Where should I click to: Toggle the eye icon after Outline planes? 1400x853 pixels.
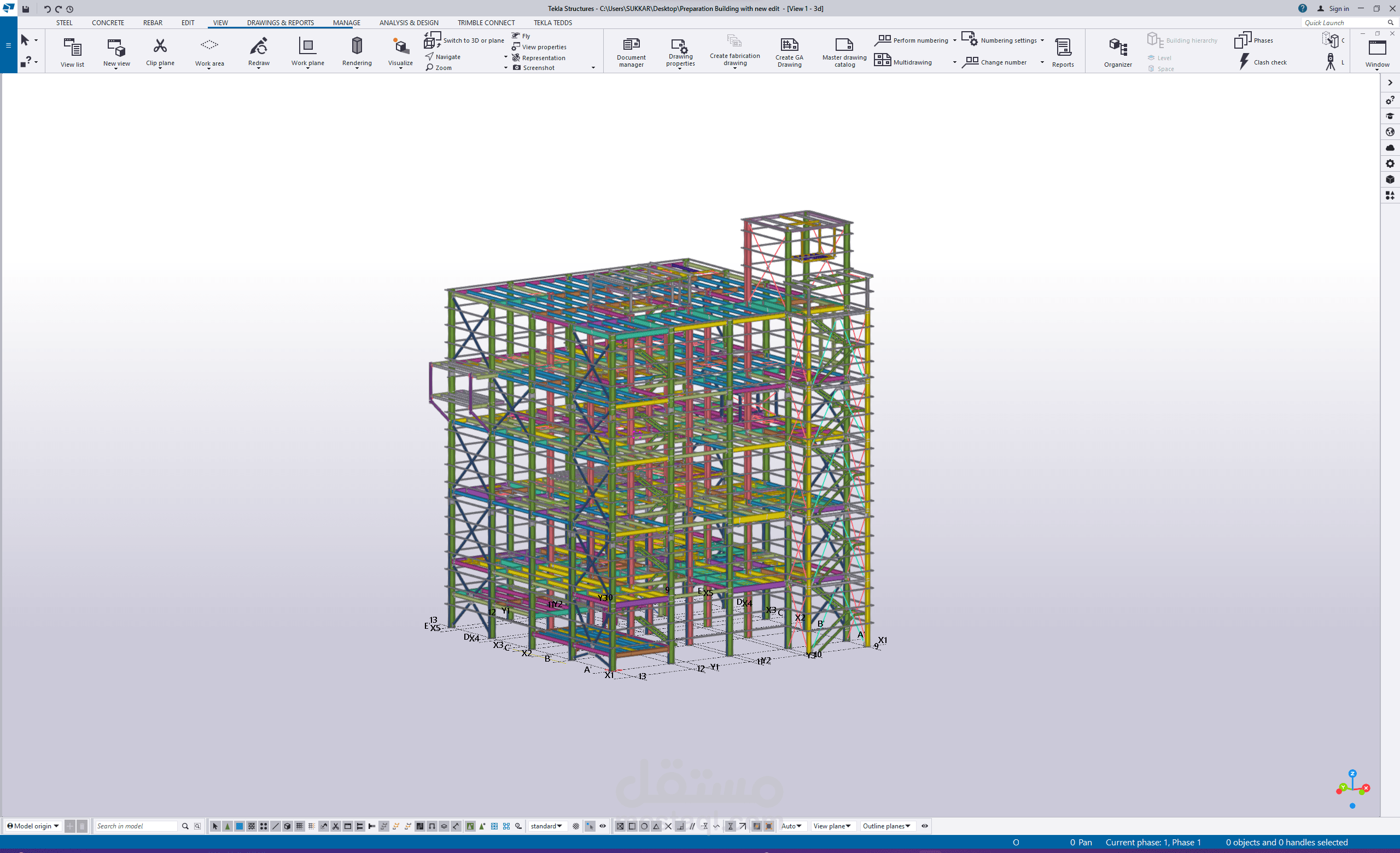[924, 826]
